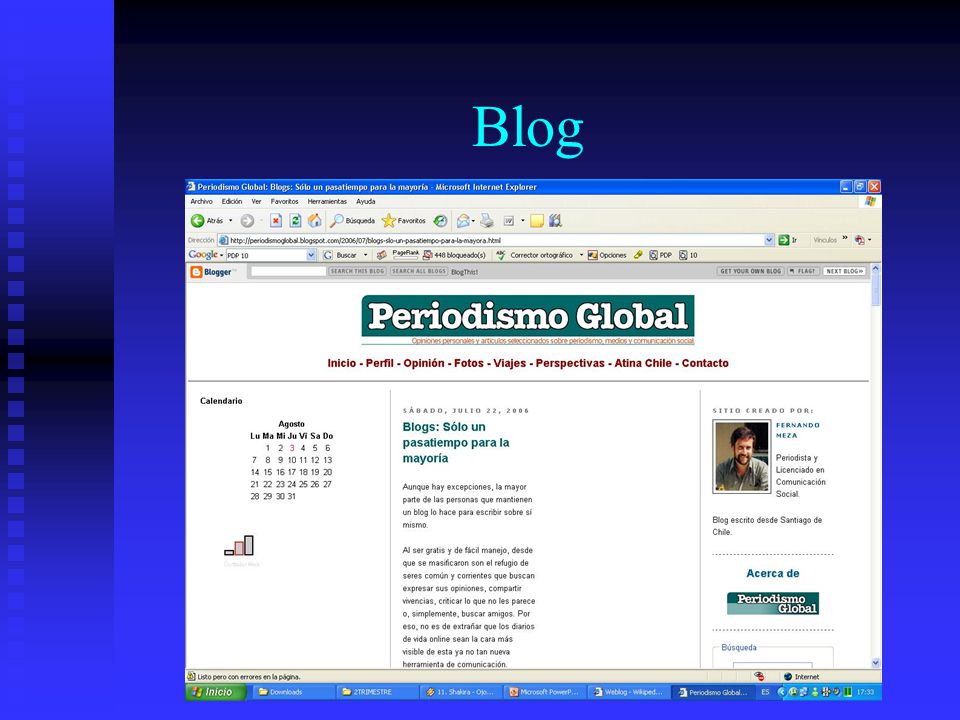Click the highlighter icon in the Google toolbar
Image resolution: width=960 pixels, height=720 pixels.
coord(638,255)
